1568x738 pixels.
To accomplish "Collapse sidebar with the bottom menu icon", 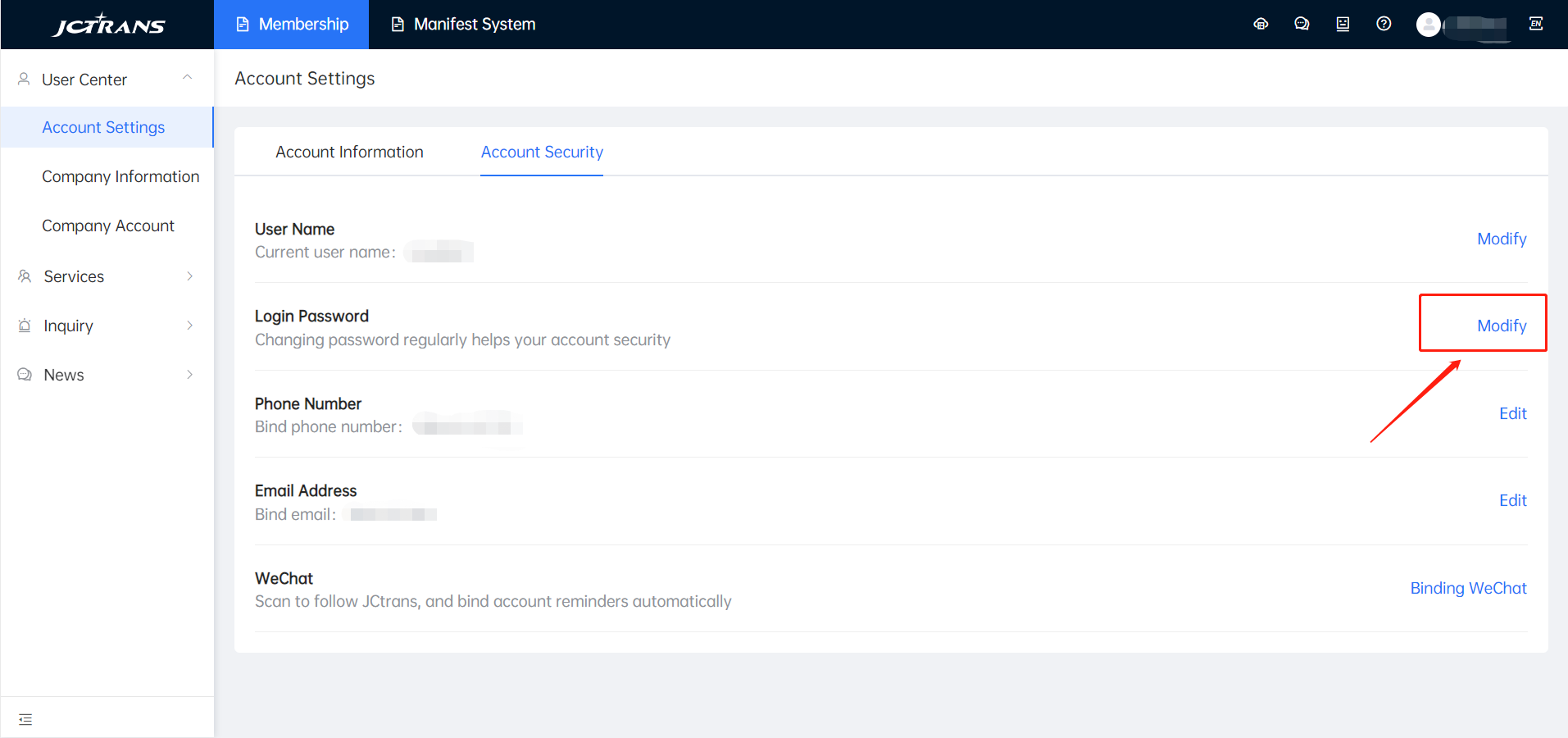I will tap(25, 719).
